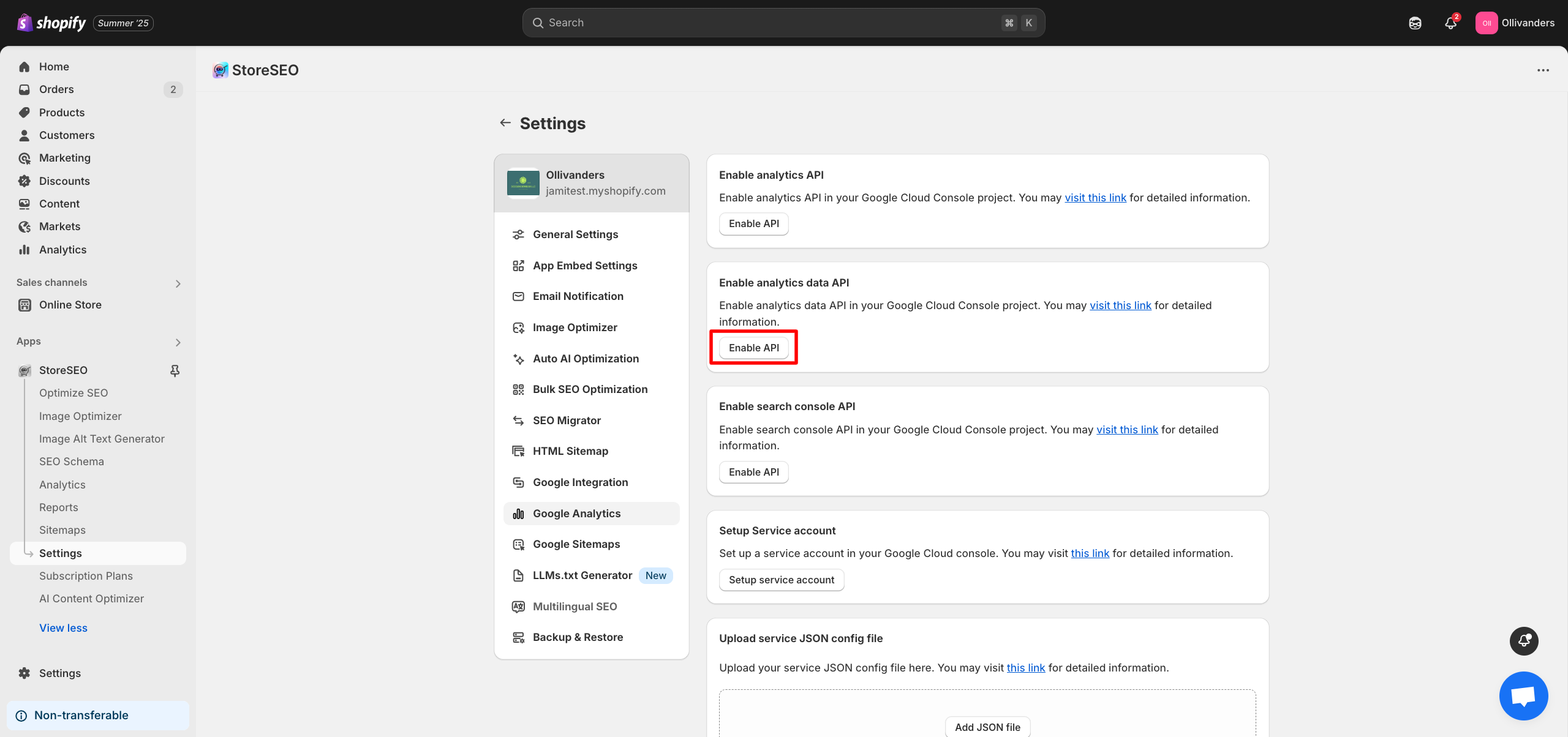
Task: Click the back arrow beside Settings
Action: (505, 123)
